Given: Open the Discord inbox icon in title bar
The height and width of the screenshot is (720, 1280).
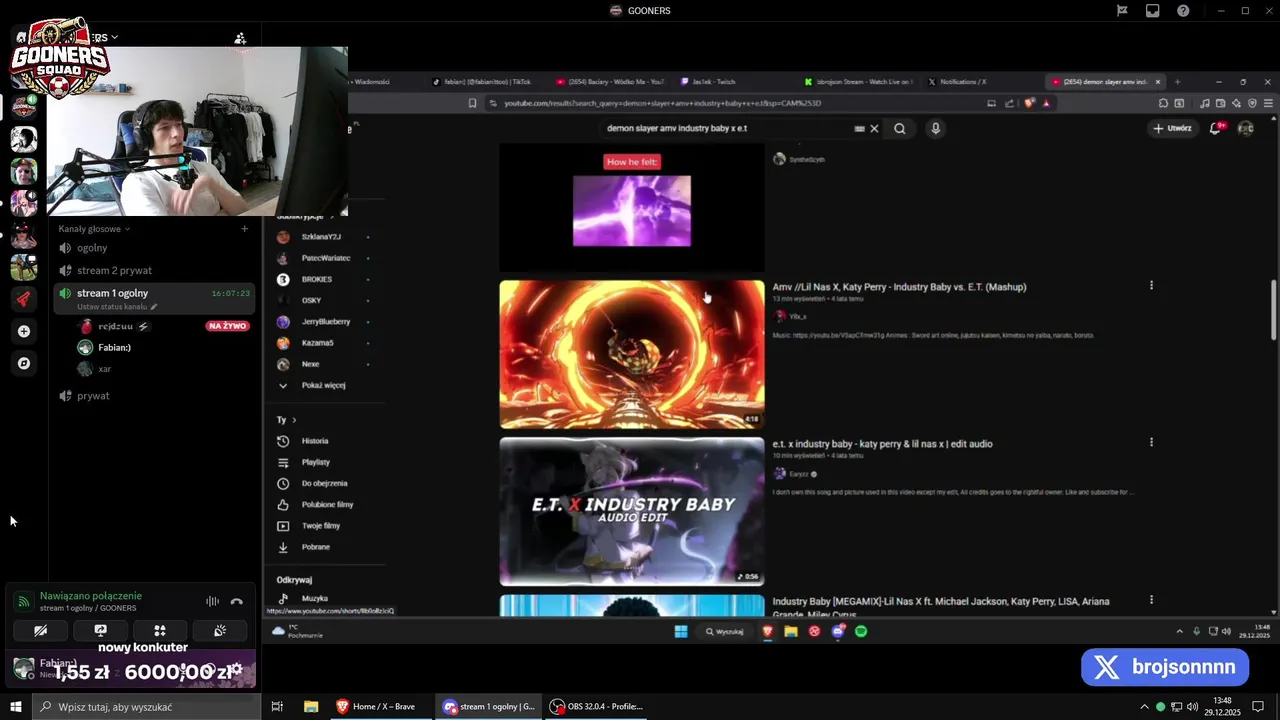Looking at the screenshot, I should [x=1153, y=10].
